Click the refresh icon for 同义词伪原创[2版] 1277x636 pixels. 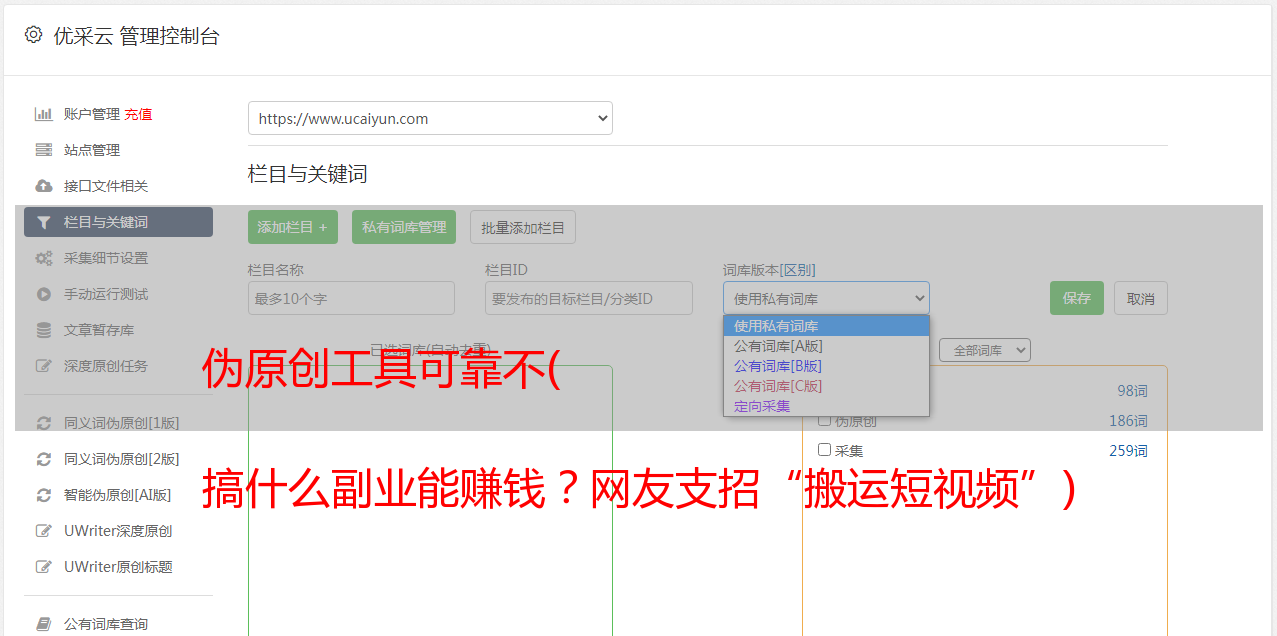(x=43, y=459)
